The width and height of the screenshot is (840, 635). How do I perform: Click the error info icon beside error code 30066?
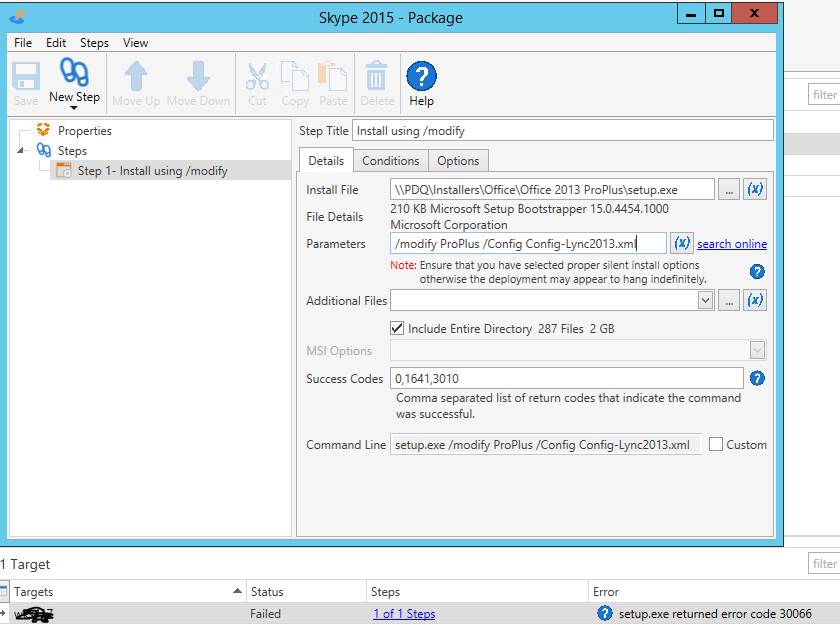point(604,614)
